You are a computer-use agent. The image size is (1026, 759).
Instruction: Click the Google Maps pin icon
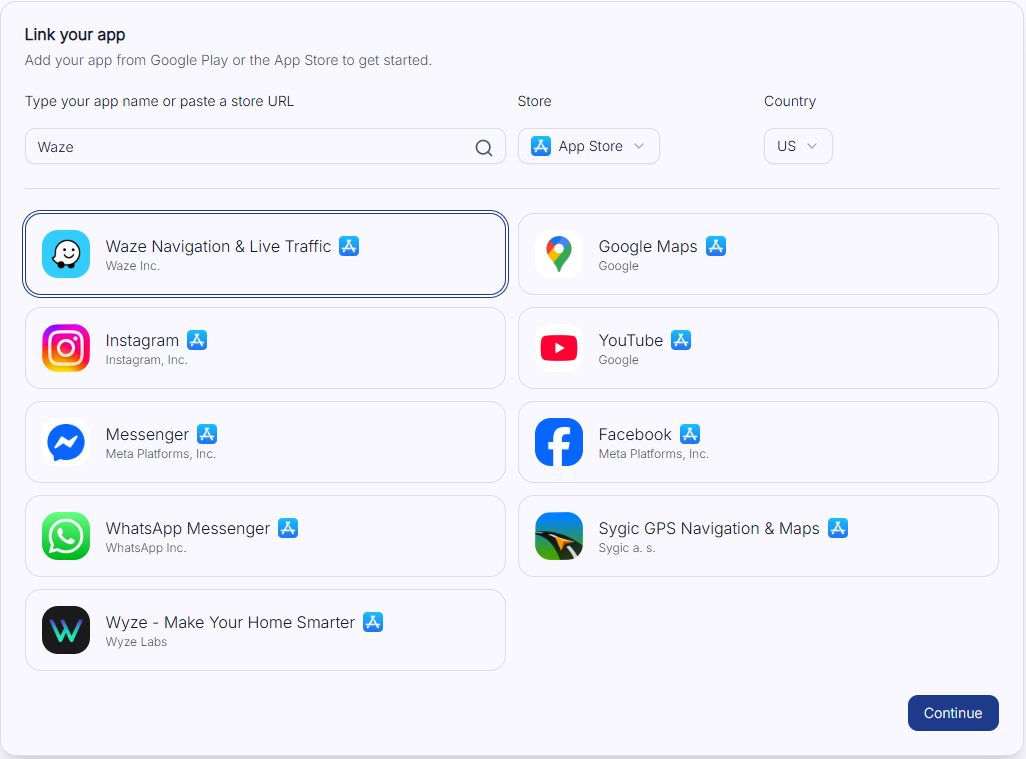point(559,254)
